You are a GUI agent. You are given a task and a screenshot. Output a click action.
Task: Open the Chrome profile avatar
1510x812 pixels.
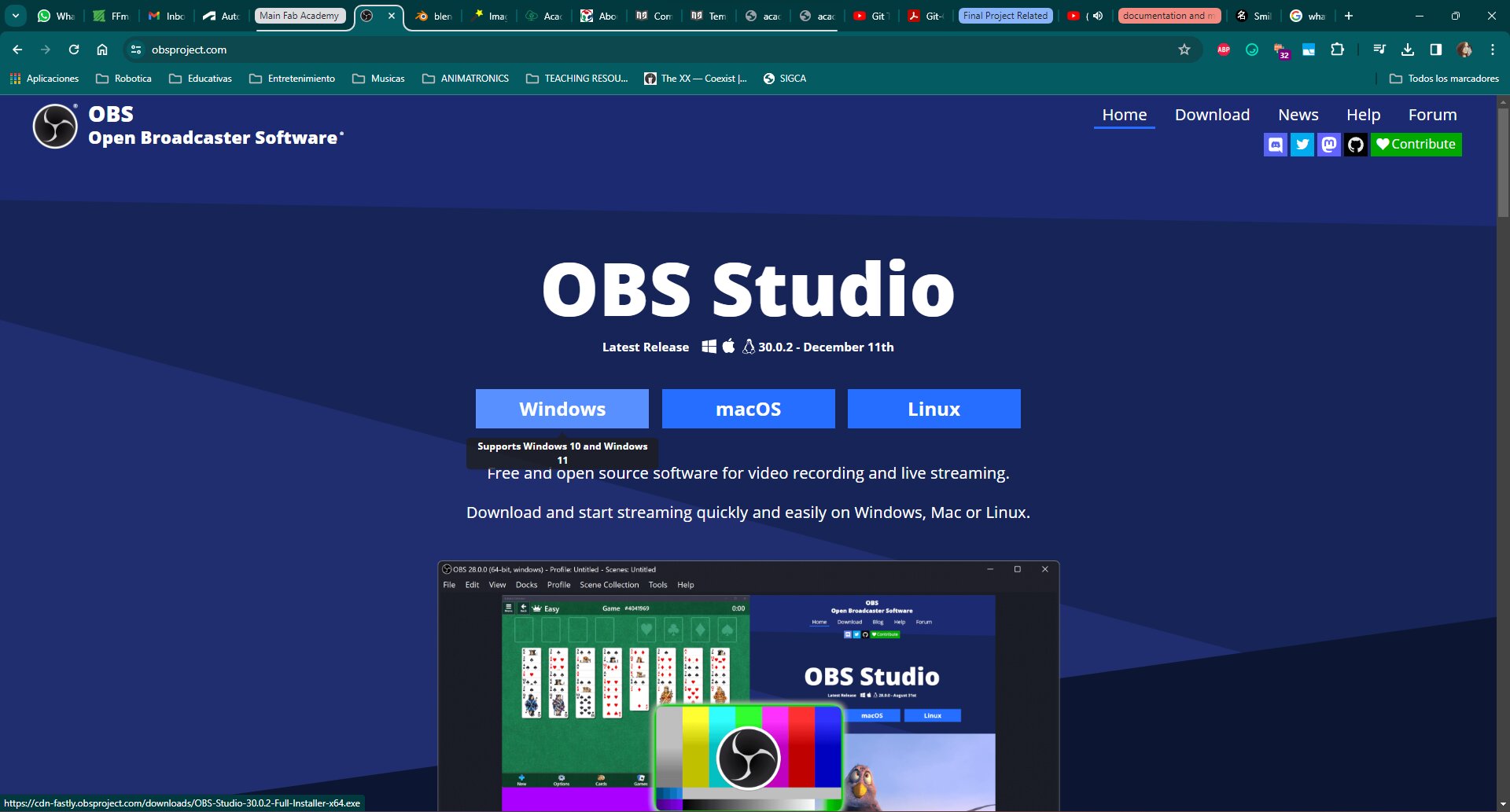click(1464, 50)
